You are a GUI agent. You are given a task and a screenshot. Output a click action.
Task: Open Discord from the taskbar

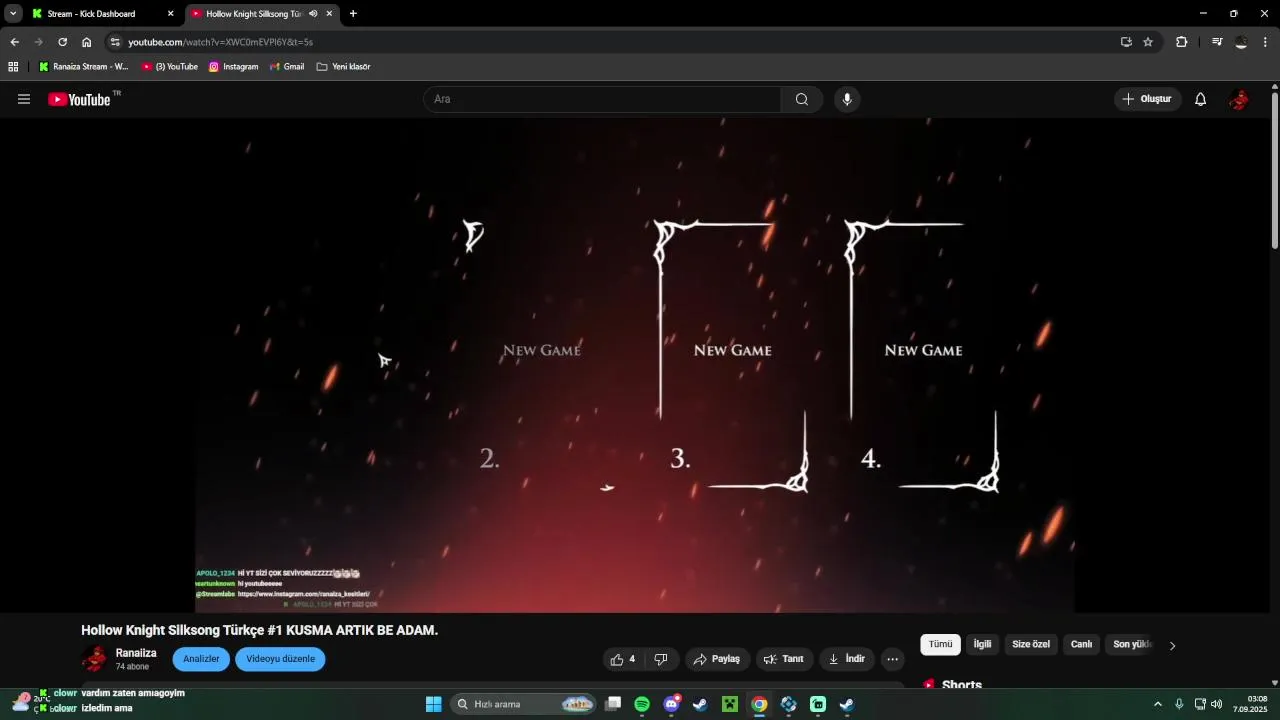coord(672,704)
